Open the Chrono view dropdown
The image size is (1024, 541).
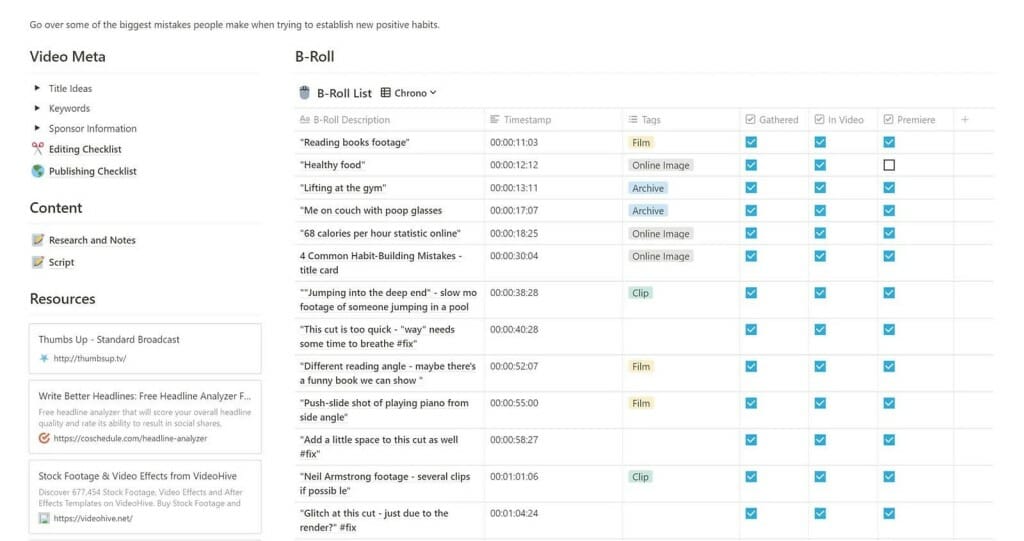point(409,93)
